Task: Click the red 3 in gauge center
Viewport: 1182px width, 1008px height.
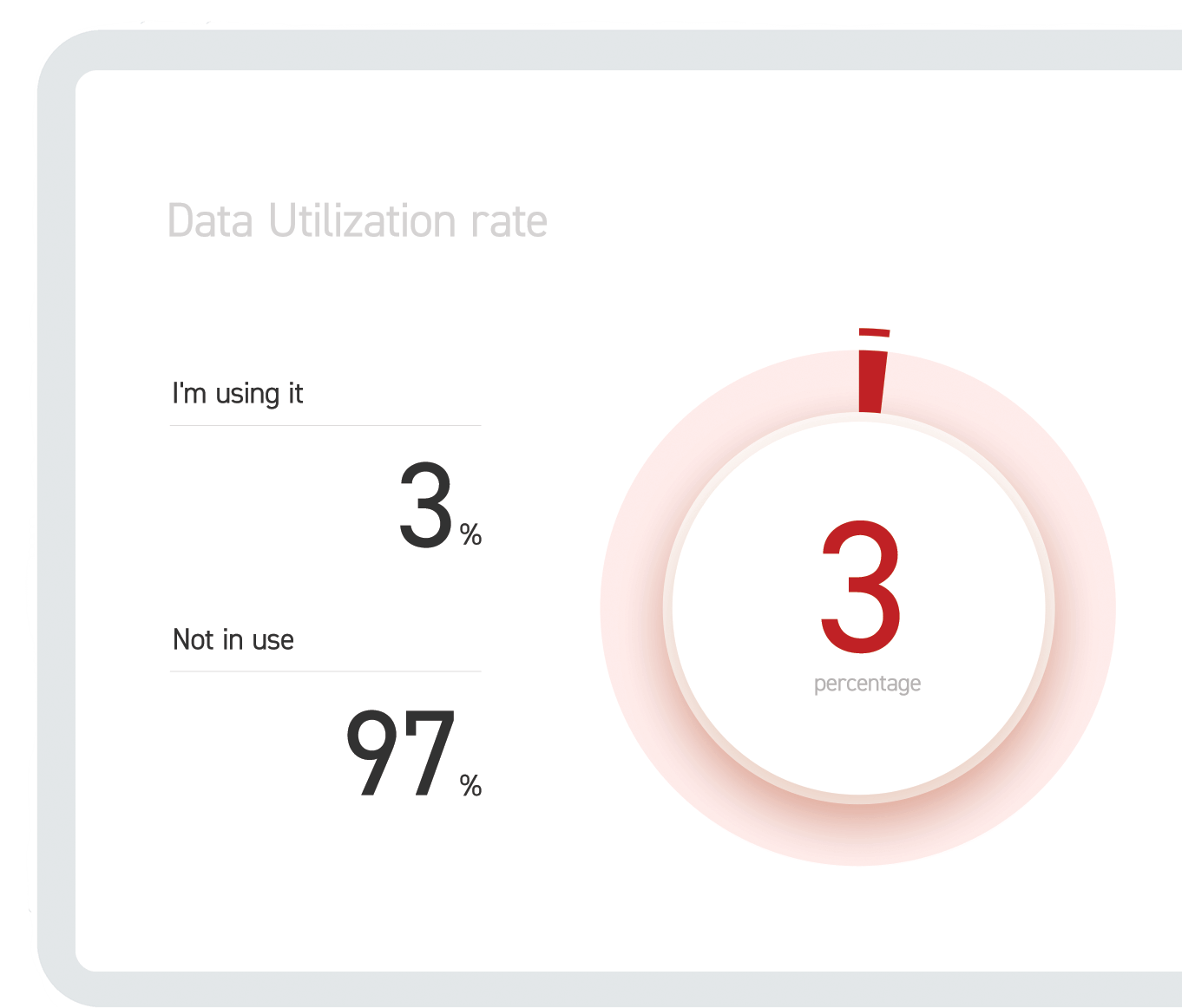Action: 861,586
